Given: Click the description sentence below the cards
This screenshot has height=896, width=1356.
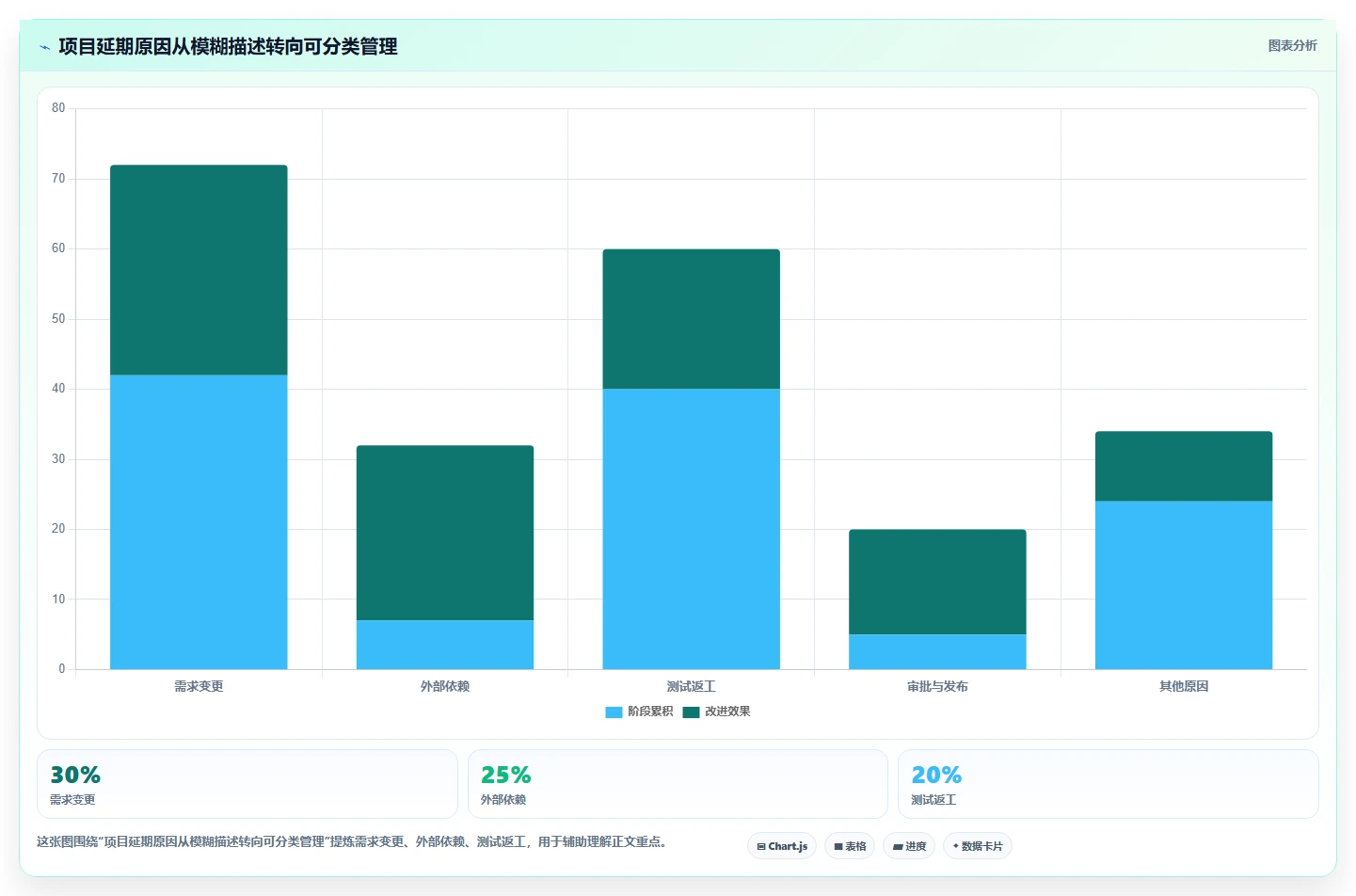Looking at the screenshot, I should point(355,842).
